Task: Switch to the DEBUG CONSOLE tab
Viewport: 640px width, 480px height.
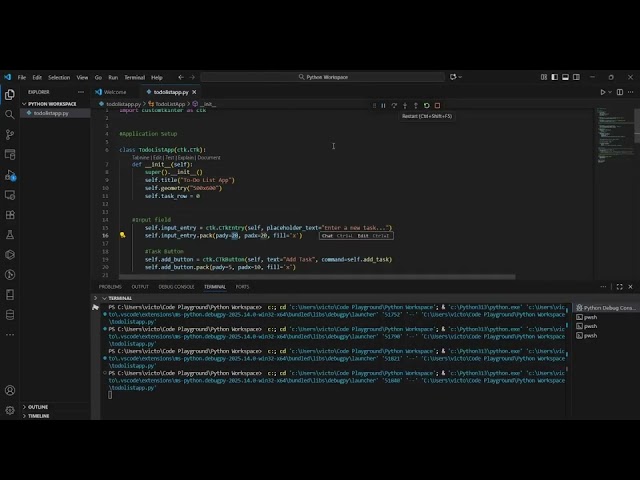Action: click(176, 287)
